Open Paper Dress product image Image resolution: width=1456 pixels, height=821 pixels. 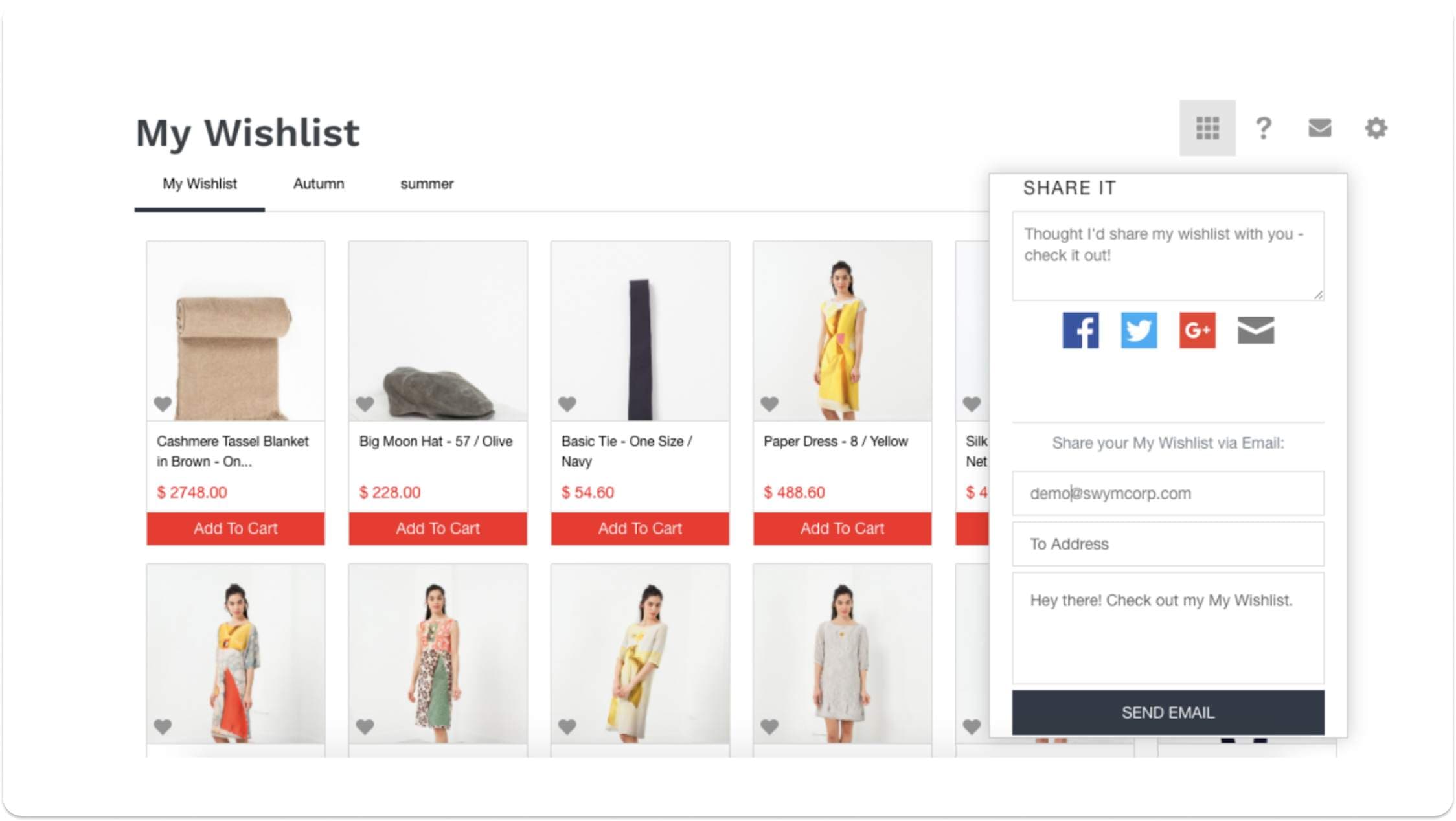pos(842,331)
